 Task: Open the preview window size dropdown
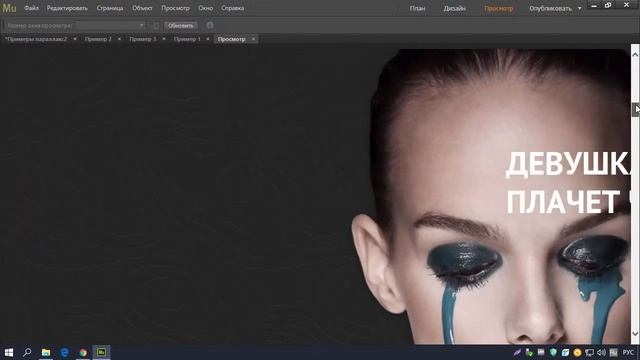(111, 25)
